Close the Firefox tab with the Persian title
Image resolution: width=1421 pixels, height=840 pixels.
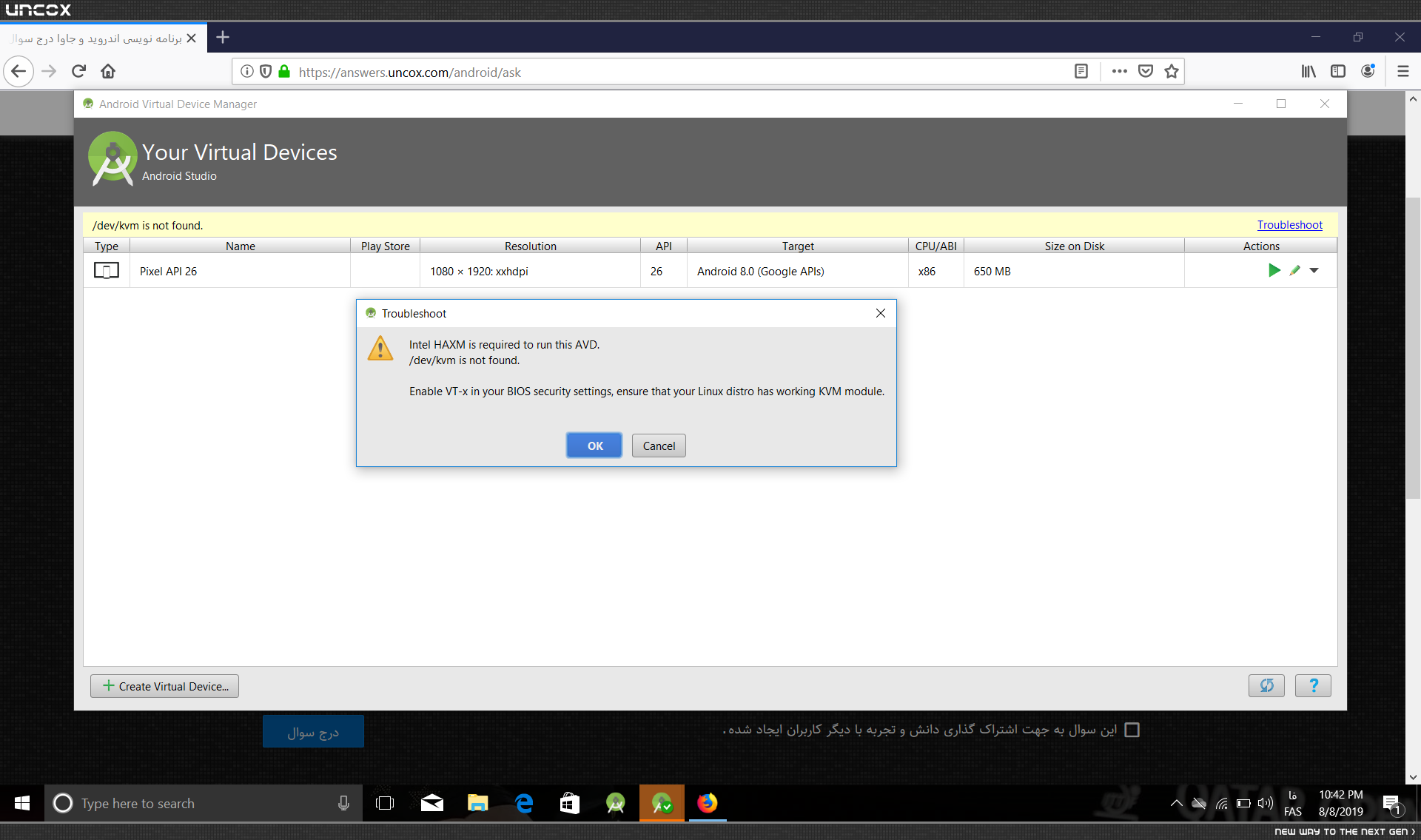[191, 38]
